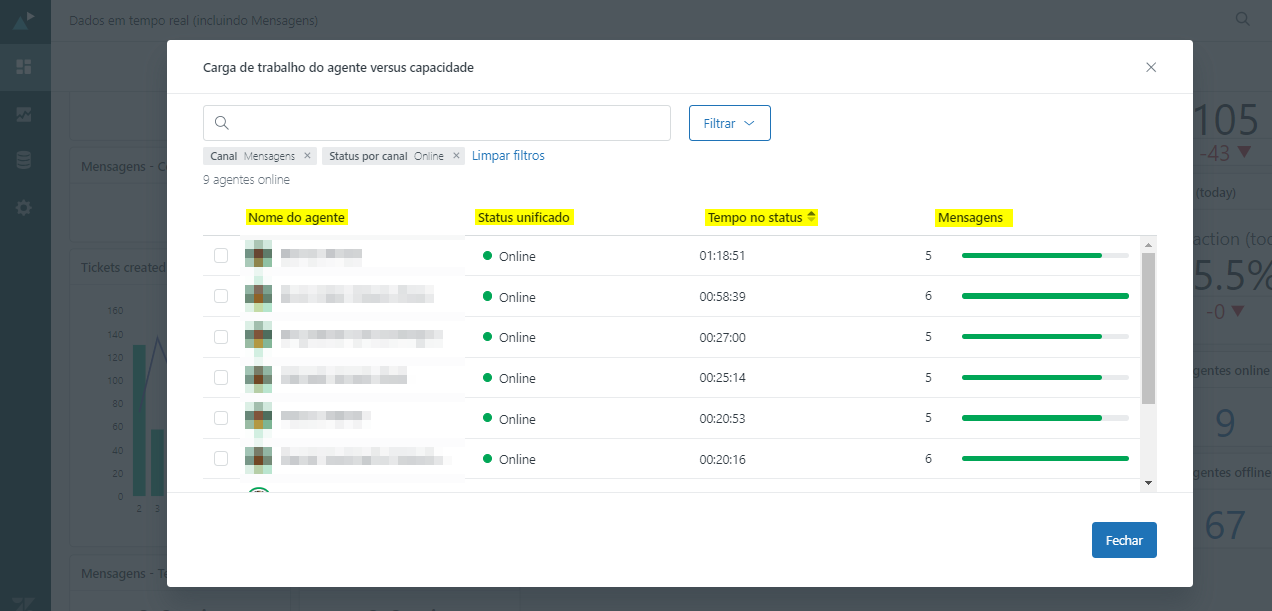
Task: Click the Status unificado column header
Action: (524, 217)
